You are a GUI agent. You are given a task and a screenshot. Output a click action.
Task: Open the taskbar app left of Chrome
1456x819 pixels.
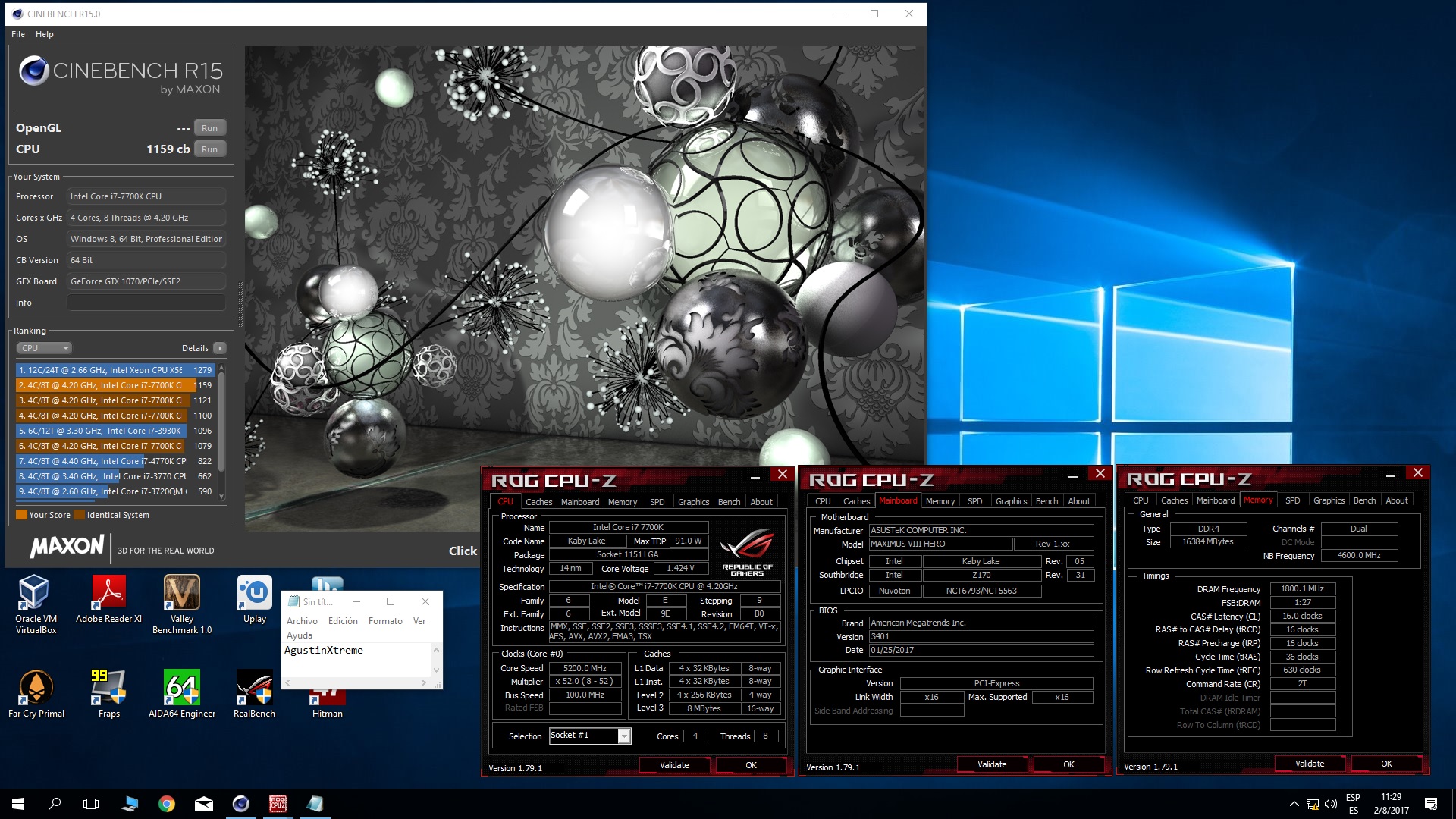tap(130, 804)
